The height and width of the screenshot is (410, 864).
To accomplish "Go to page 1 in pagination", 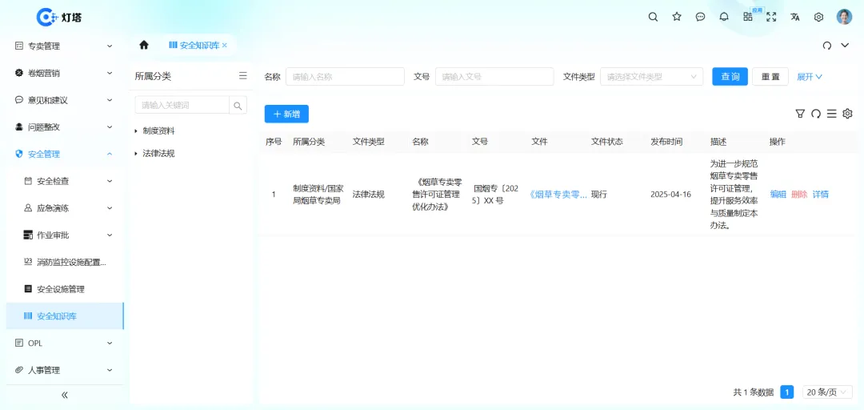I will click(787, 392).
